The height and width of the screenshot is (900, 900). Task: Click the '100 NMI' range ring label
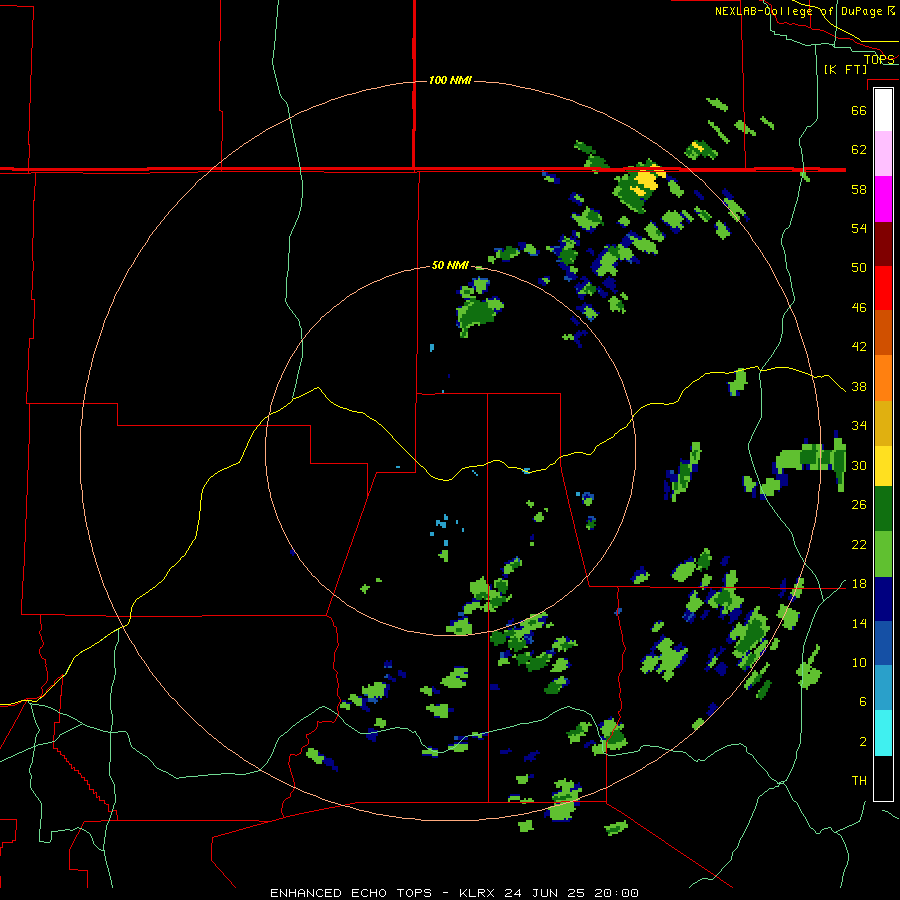point(450,80)
